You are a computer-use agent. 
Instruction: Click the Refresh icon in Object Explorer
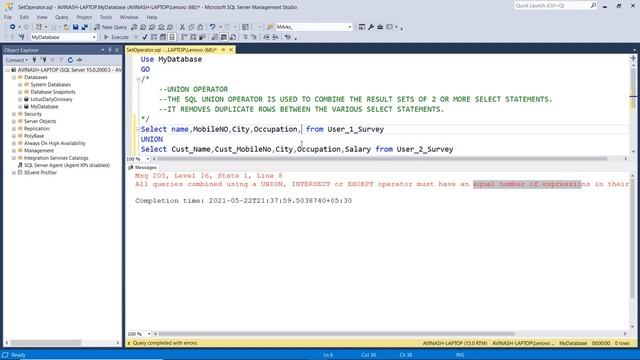point(70,60)
